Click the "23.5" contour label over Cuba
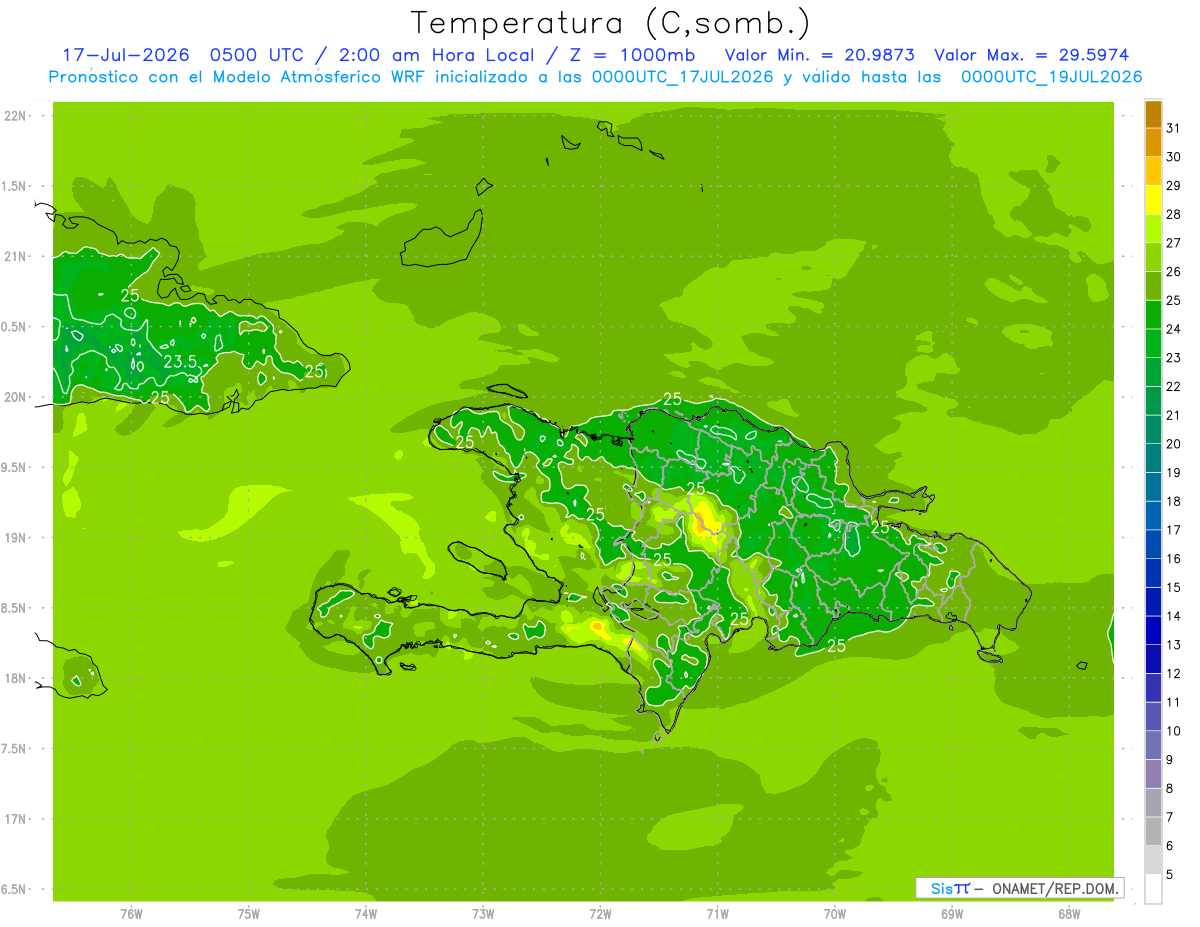 [180, 362]
